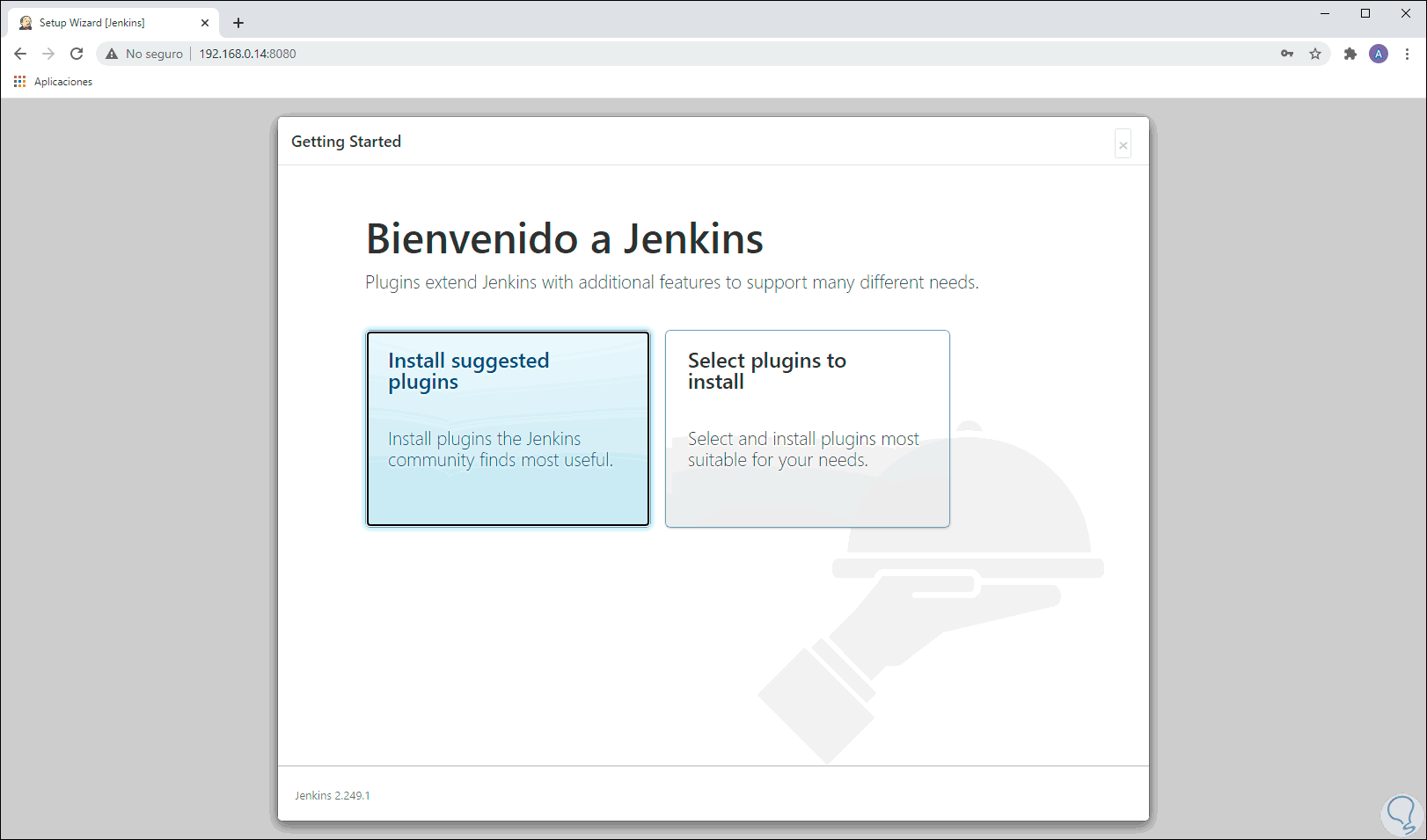Open the Chrome three-dot menu
This screenshot has height=840, width=1427.
click(x=1408, y=54)
